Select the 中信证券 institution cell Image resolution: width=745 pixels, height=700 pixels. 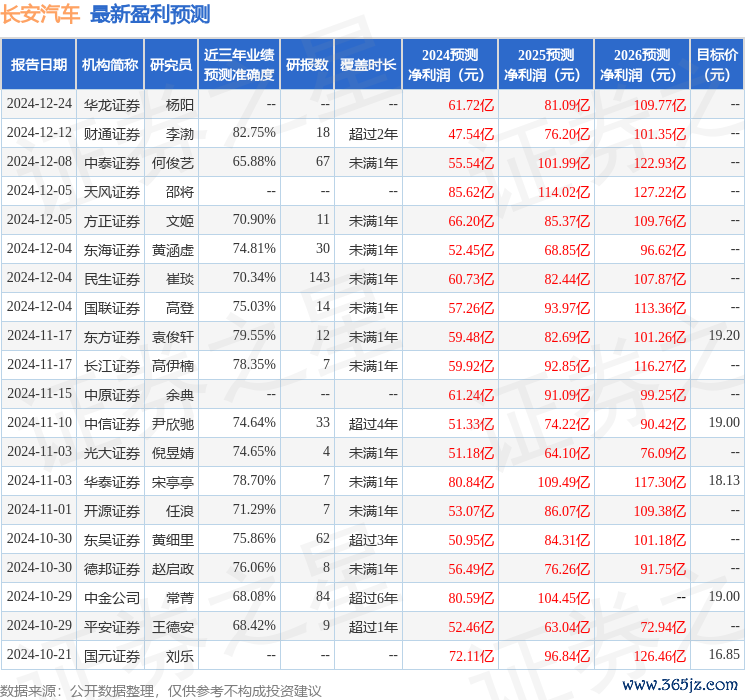112,424
